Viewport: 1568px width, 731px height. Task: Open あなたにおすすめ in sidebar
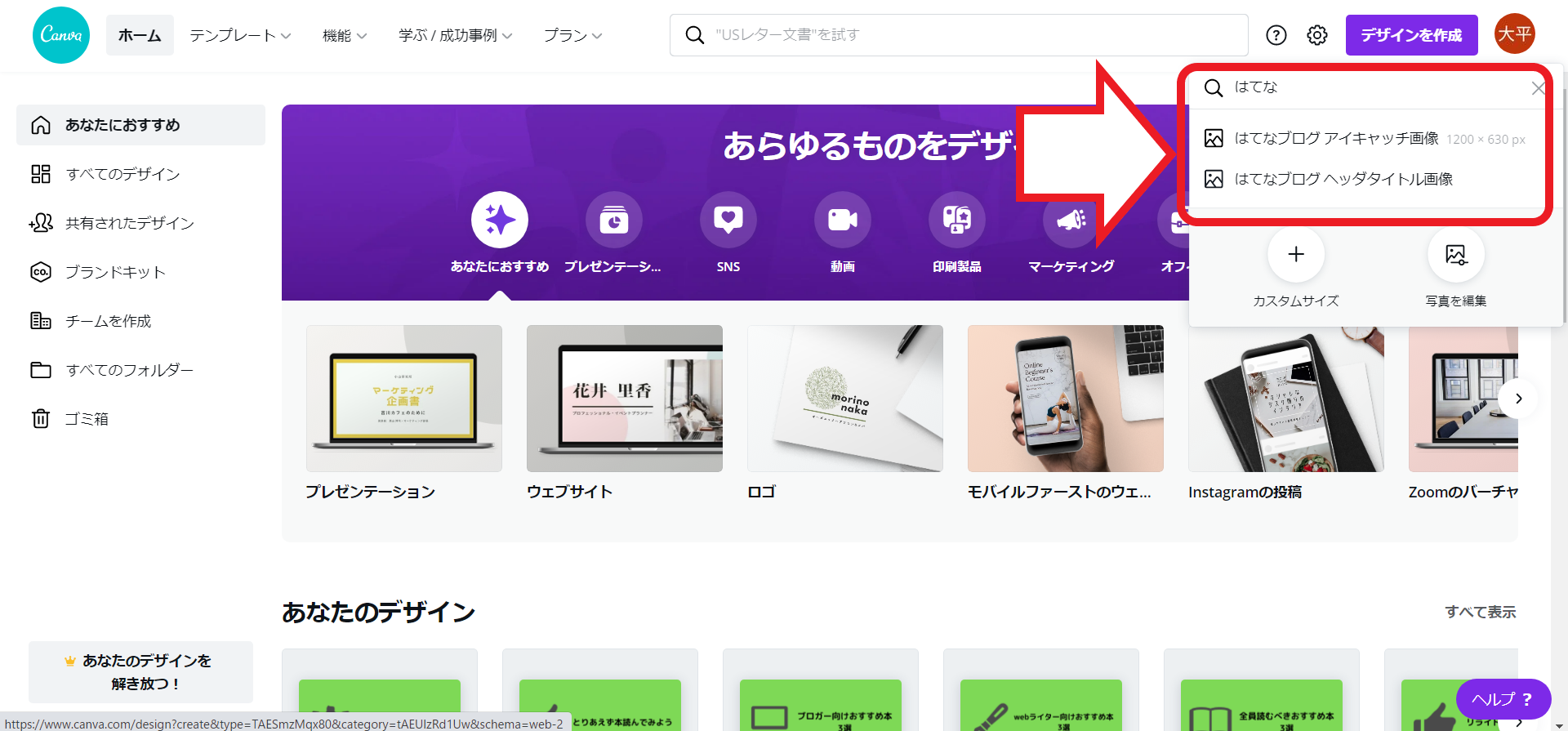(x=140, y=125)
